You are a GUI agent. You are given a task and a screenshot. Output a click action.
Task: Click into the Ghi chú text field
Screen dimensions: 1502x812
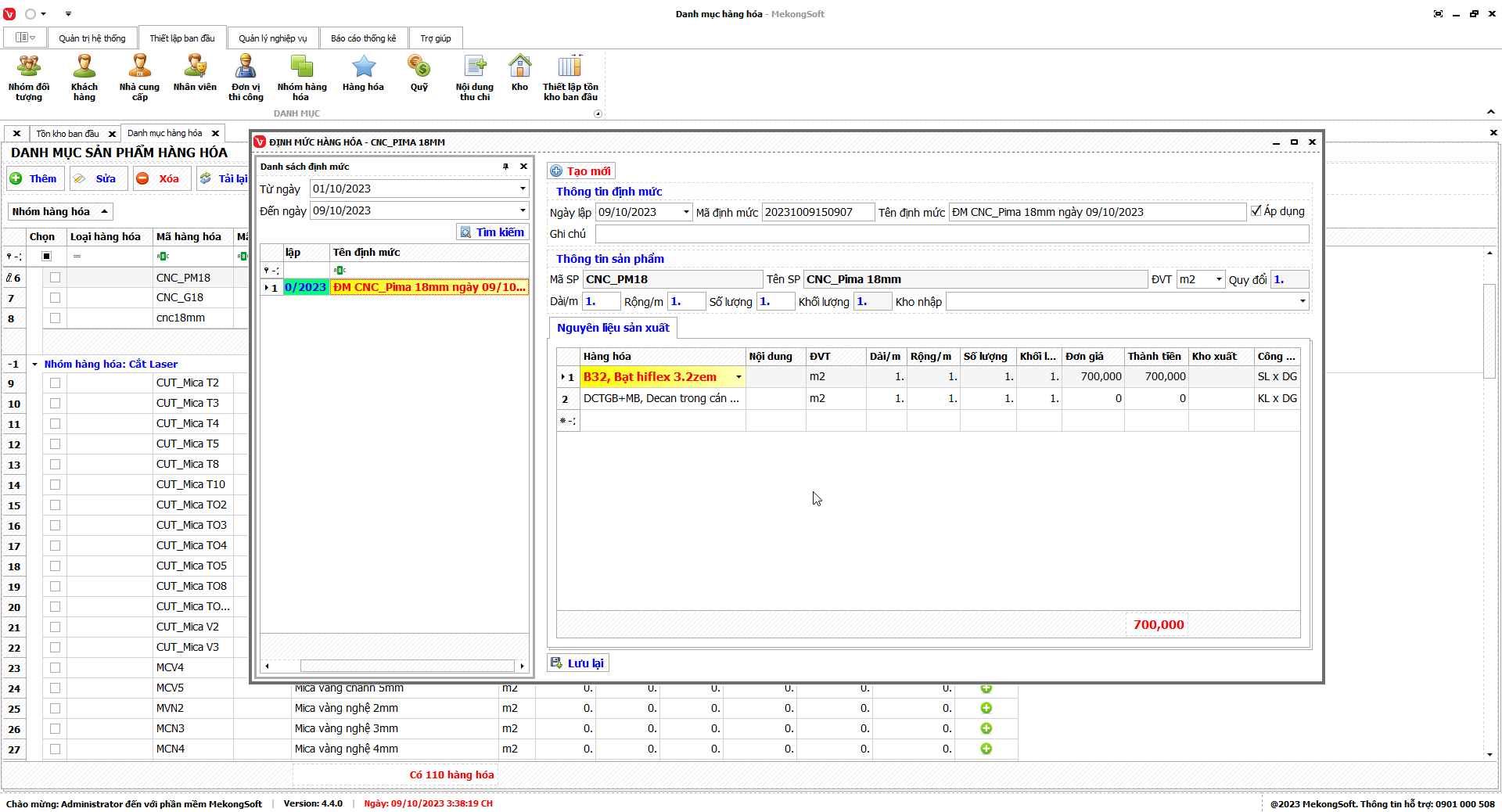click(x=951, y=234)
